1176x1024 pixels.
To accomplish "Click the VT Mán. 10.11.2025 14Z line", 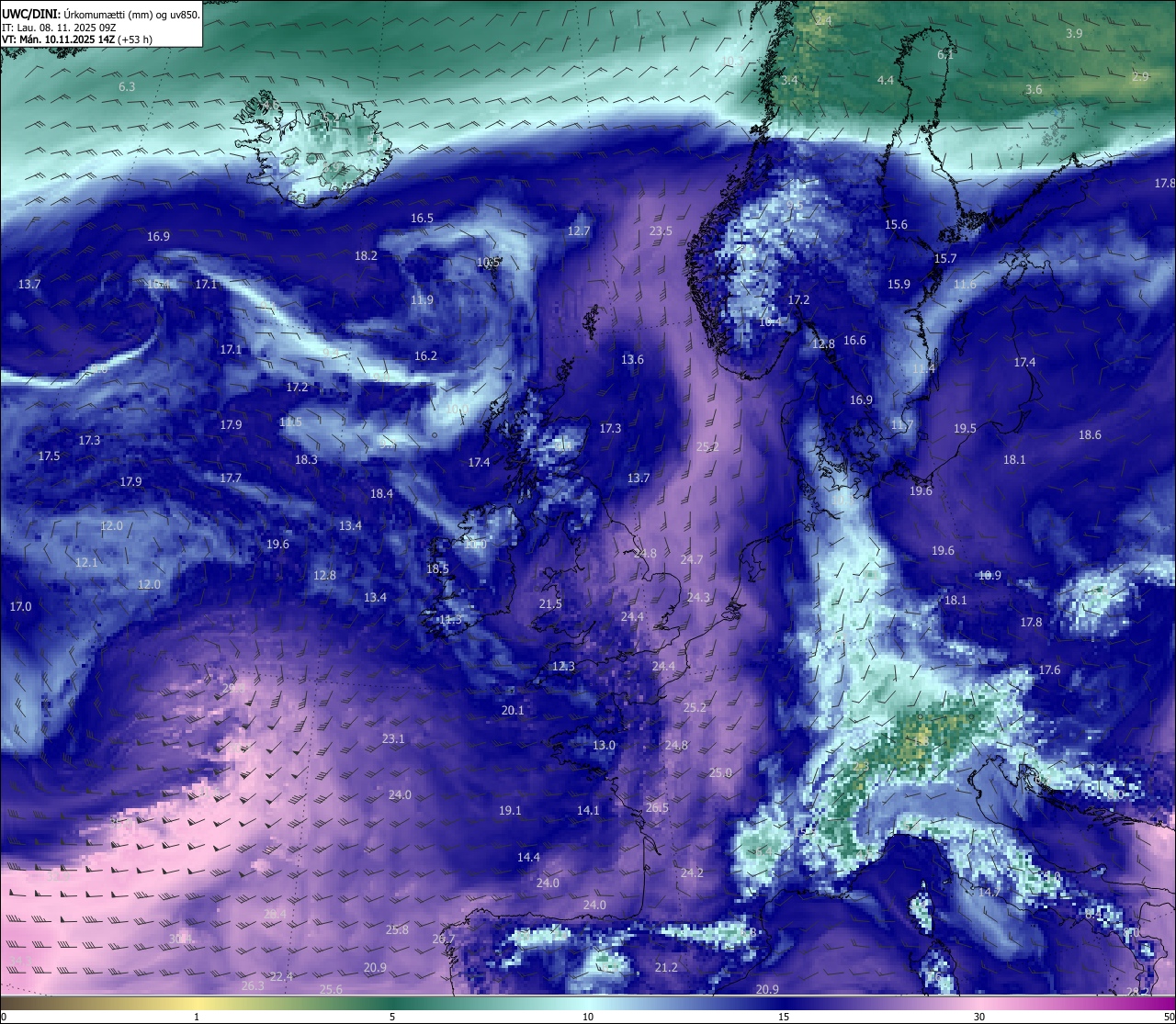I will pos(77,39).
